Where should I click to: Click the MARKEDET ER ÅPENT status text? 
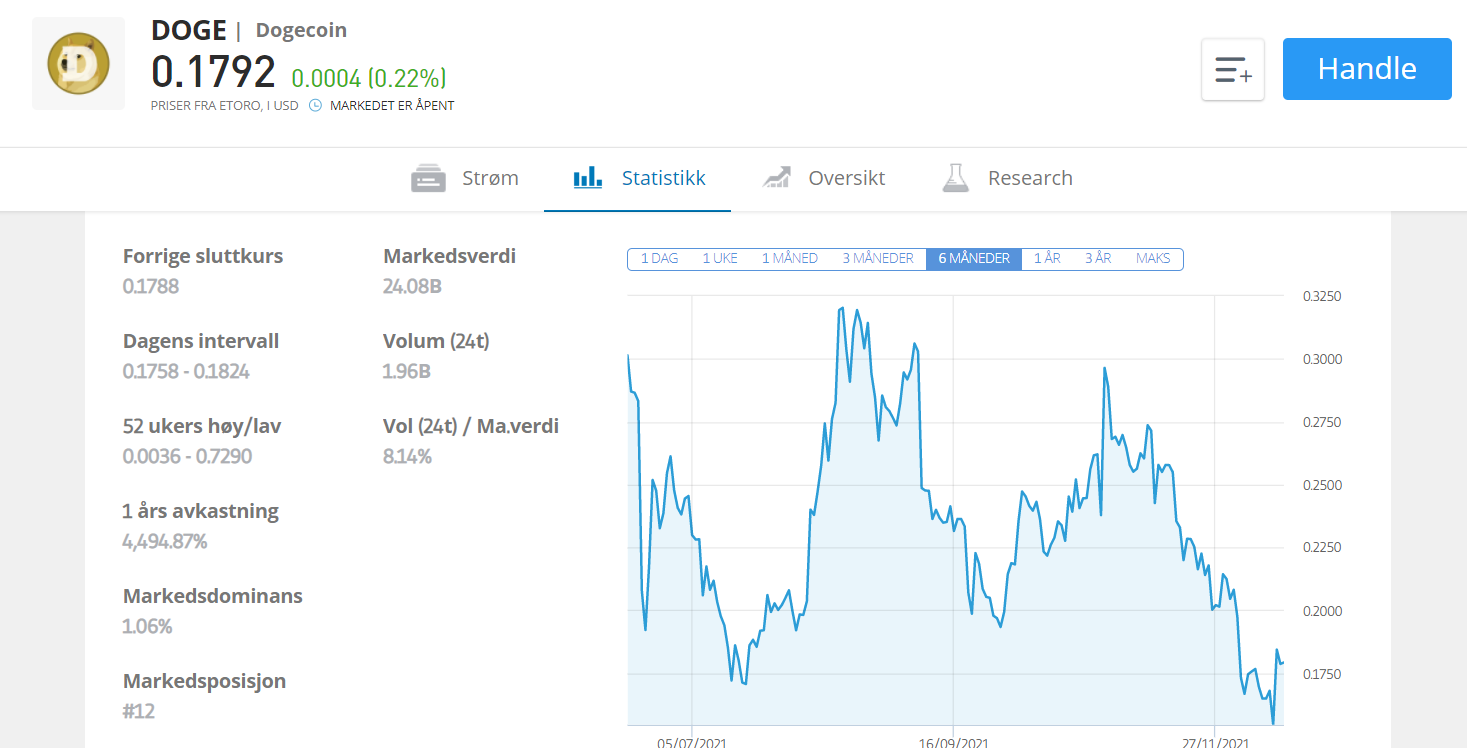click(392, 106)
